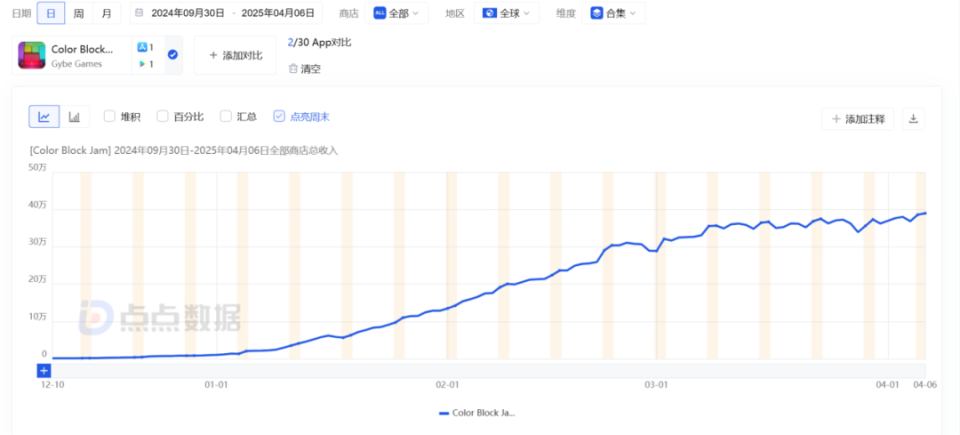Click the blue plus button below chart
This screenshot has width=960, height=435.
43,371
